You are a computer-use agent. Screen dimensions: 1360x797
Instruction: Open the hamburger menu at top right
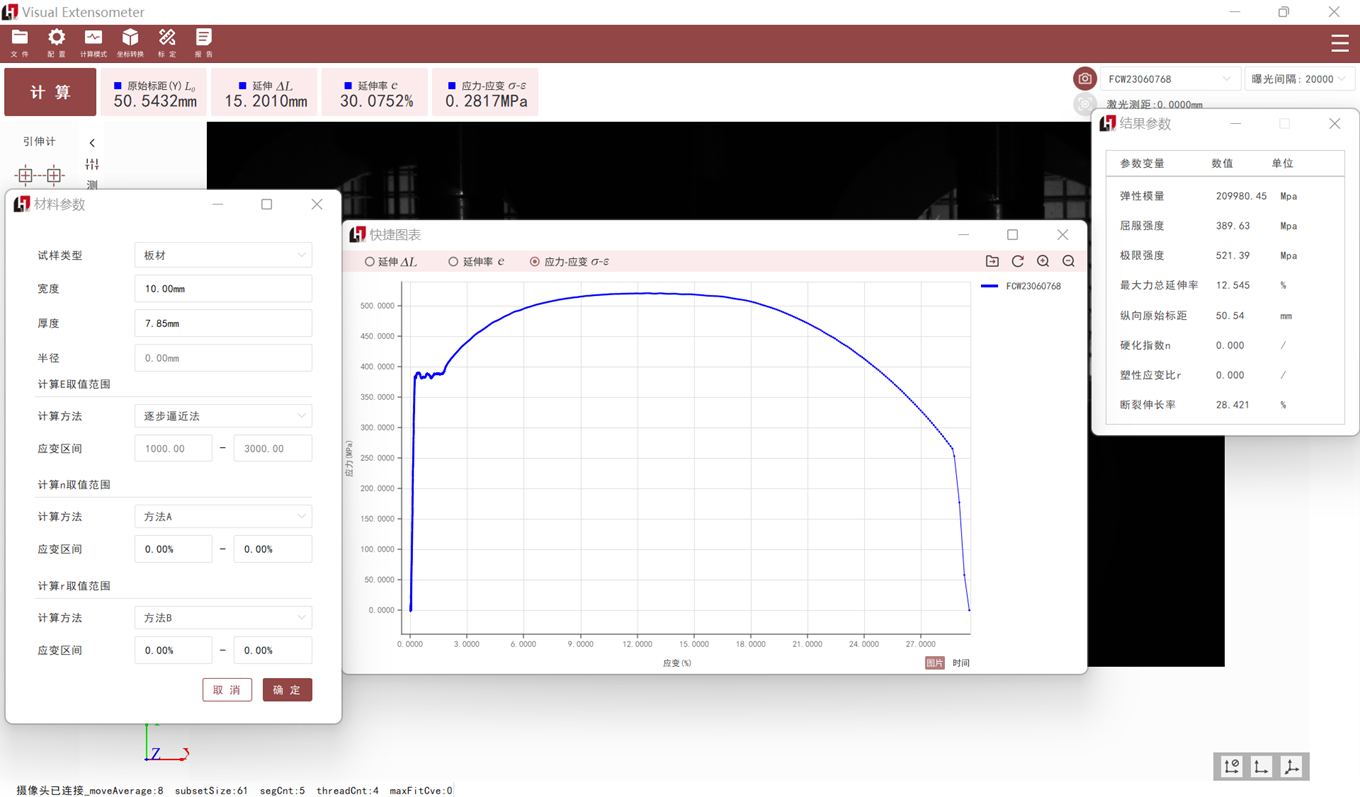pyautogui.click(x=1340, y=43)
